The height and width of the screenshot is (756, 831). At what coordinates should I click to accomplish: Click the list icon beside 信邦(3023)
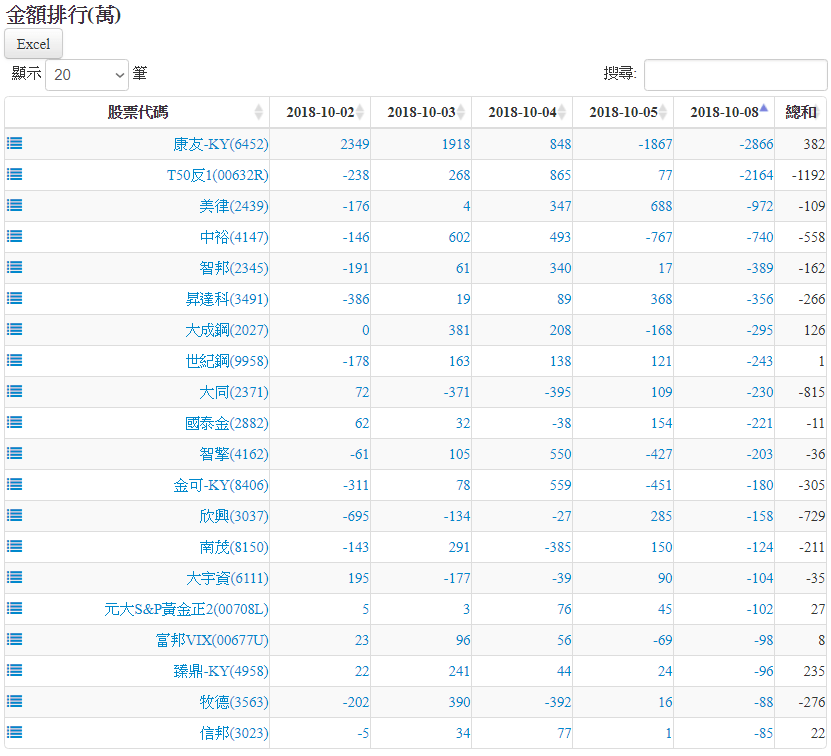pos(15,732)
